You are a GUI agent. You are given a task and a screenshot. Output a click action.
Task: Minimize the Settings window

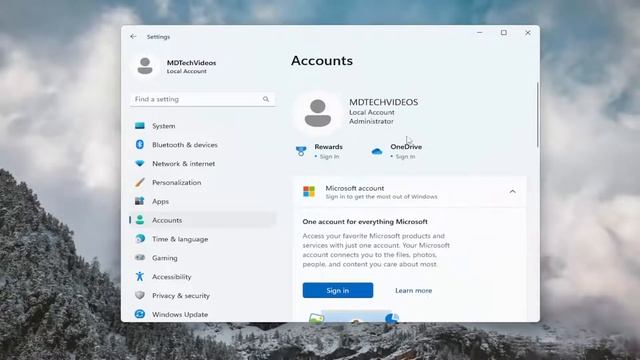point(480,33)
